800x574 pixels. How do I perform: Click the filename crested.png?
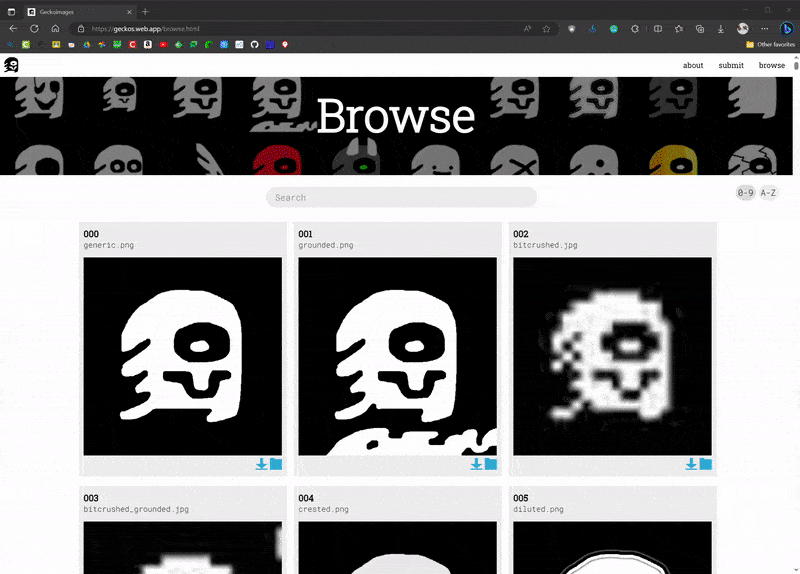pos(323,509)
